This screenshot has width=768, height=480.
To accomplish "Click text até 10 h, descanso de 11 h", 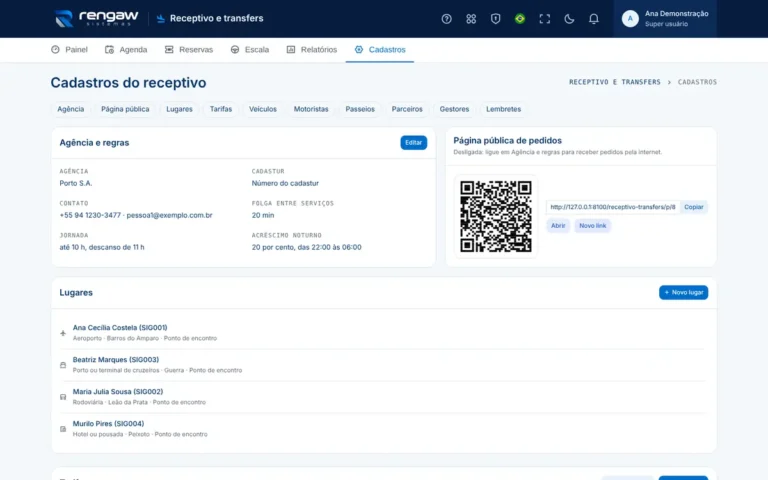I will point(102,247).
